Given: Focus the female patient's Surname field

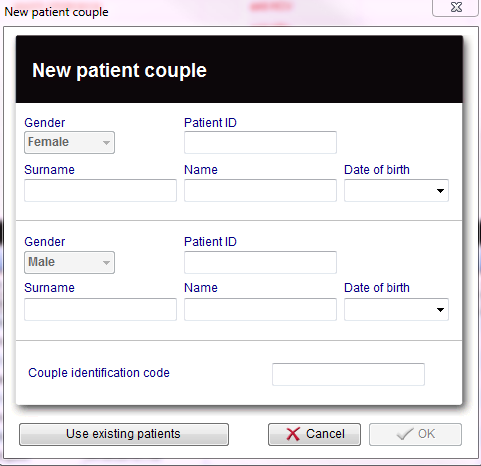Looking at the screenshot, I should (100, 190).
